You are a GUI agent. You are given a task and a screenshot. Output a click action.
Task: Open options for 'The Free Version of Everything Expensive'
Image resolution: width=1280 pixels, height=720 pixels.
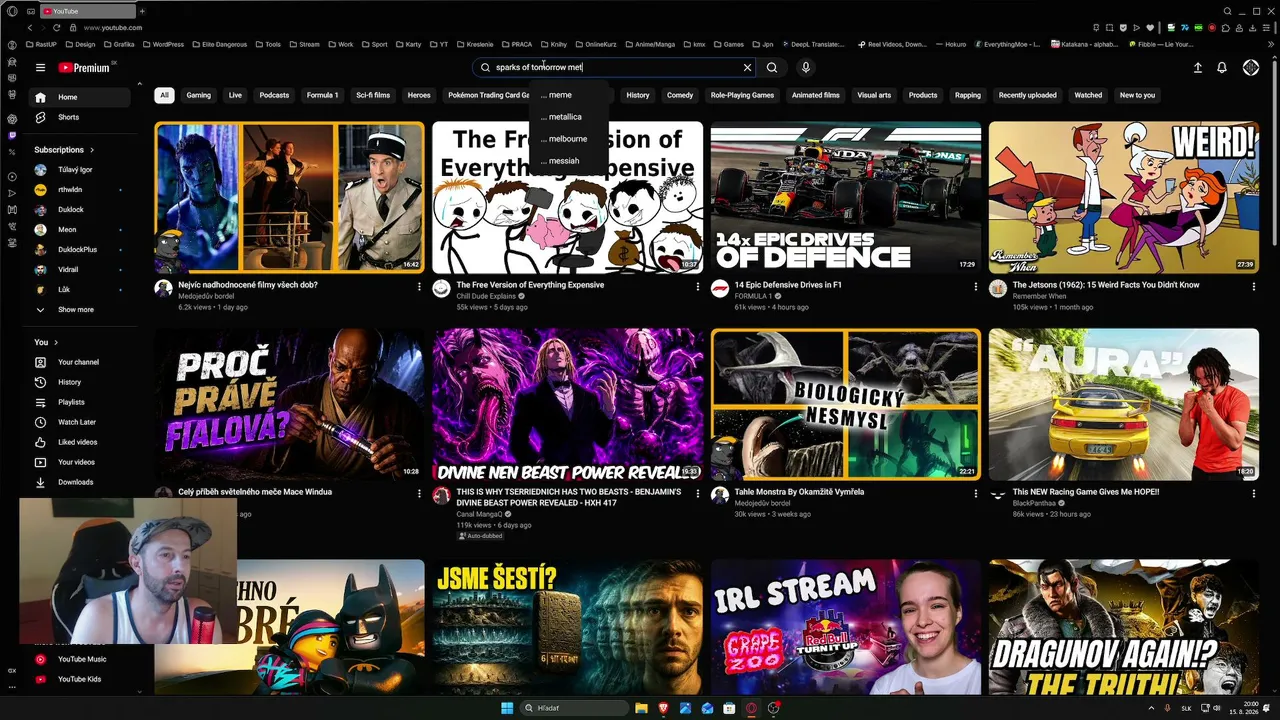698,286
